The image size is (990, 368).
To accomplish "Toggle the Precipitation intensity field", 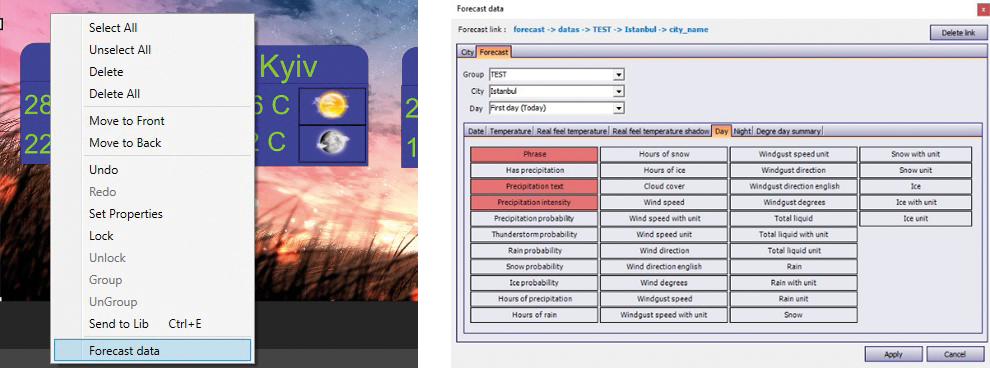I will [534, 202].
